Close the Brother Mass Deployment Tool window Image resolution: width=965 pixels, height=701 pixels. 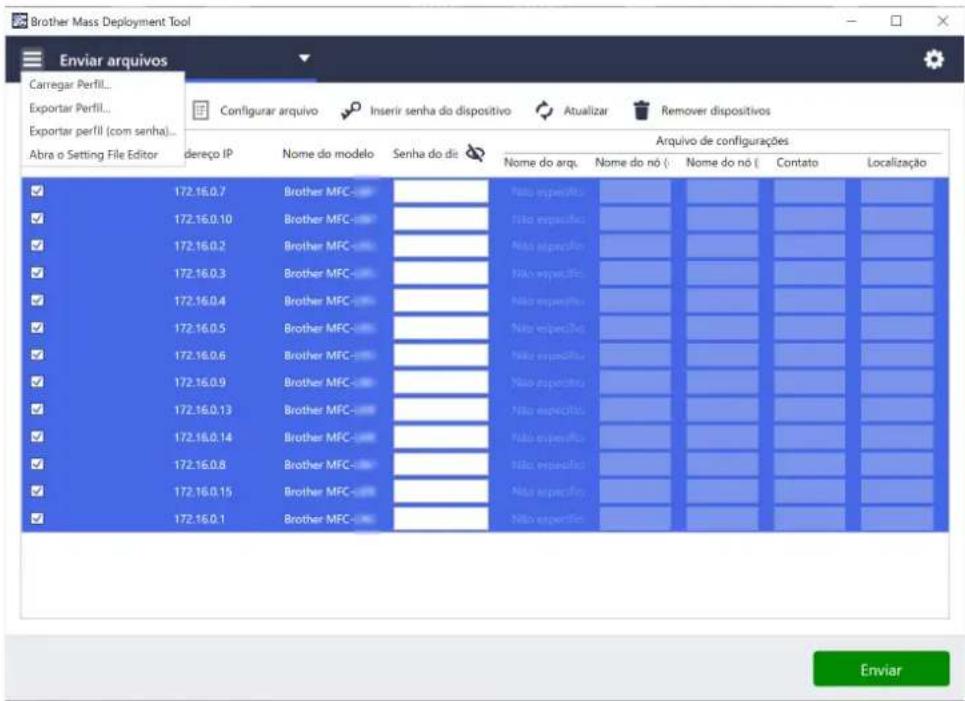[942, 21]
